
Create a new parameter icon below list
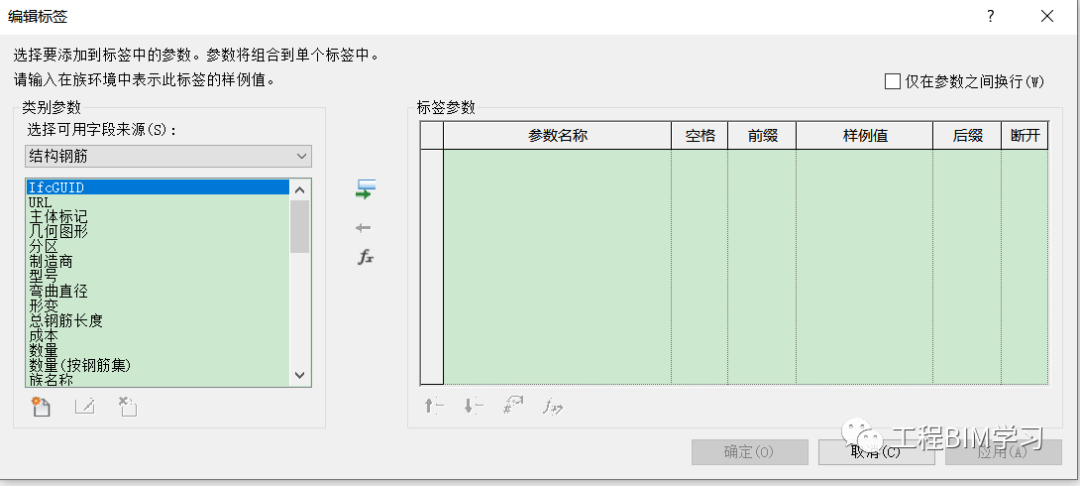click(41, 406)
